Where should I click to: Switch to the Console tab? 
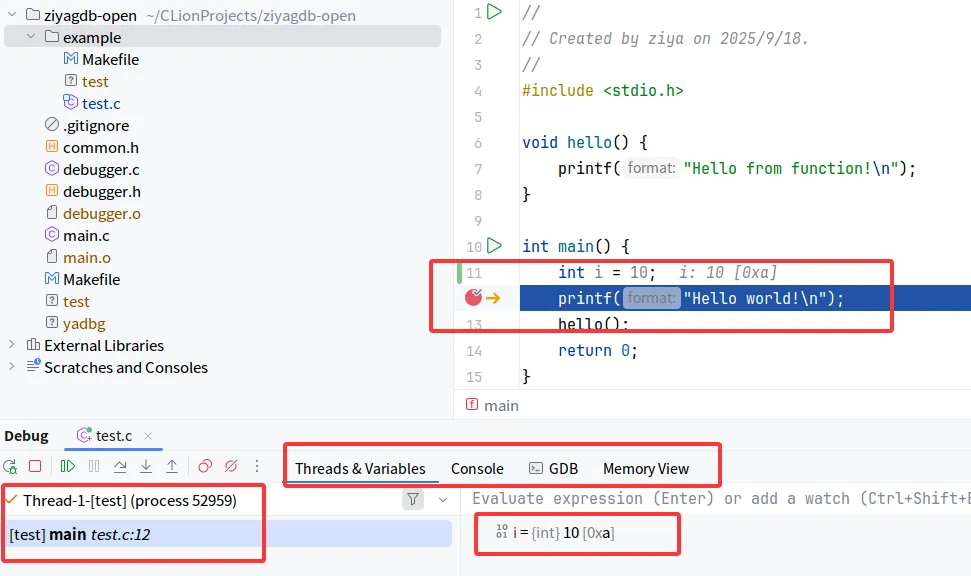click(x=477, y=469)
